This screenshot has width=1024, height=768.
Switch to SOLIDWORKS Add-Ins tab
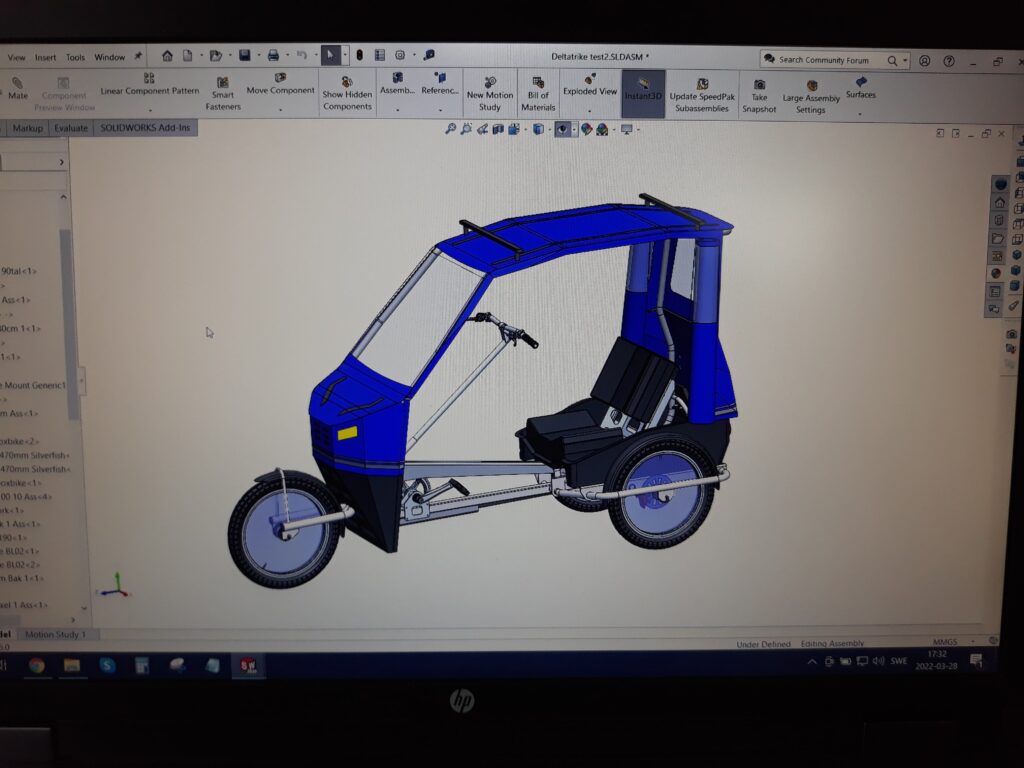pyautogui.click(x=146, y=128)
